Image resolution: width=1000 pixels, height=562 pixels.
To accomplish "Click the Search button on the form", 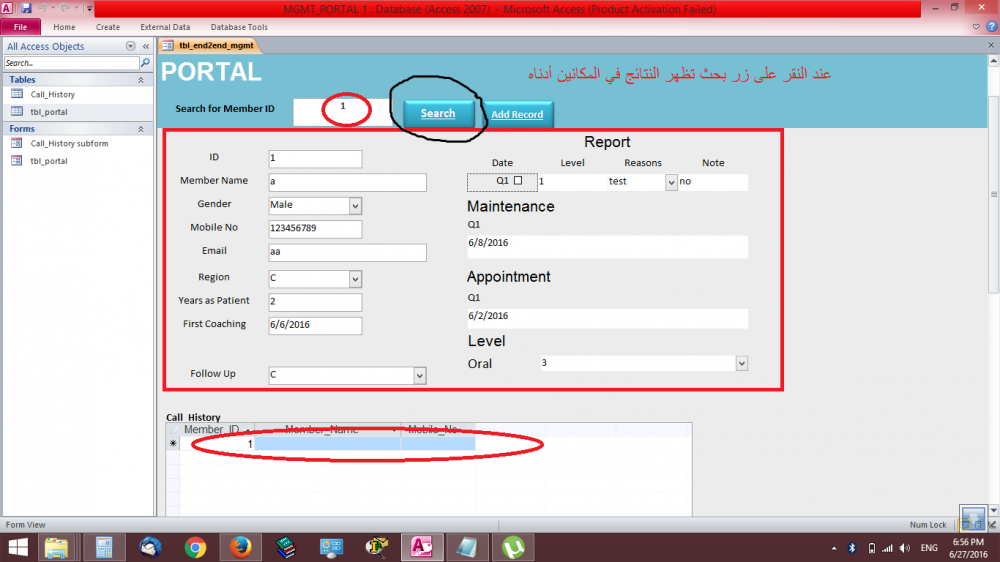I will coord(438,114).
